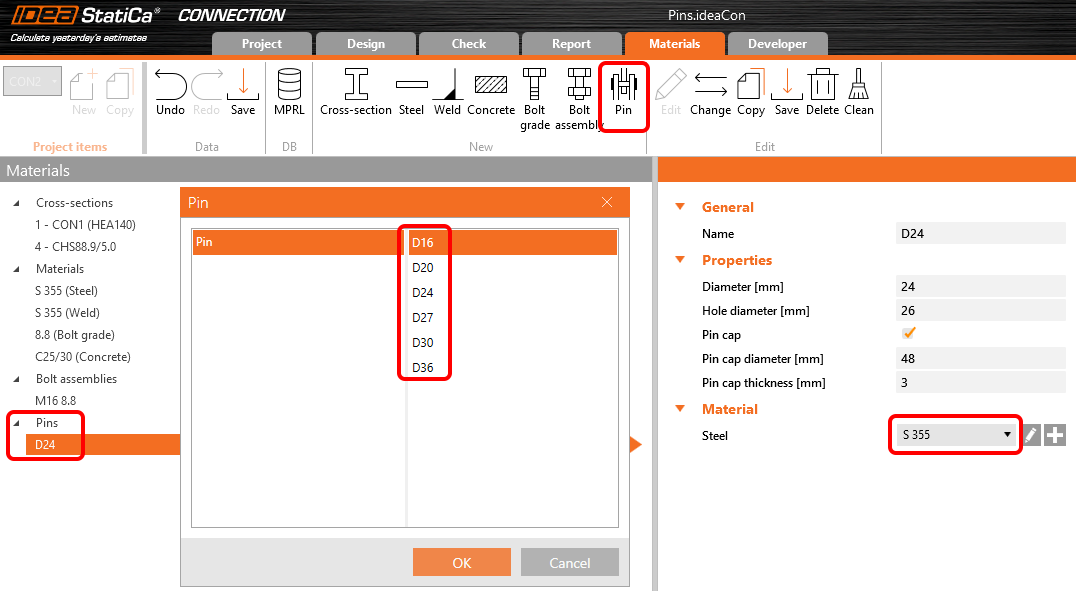The height and width of the screenshot is (591, 1076).
Task: Click the Bolt grade icon
Action: click(535, 97)
